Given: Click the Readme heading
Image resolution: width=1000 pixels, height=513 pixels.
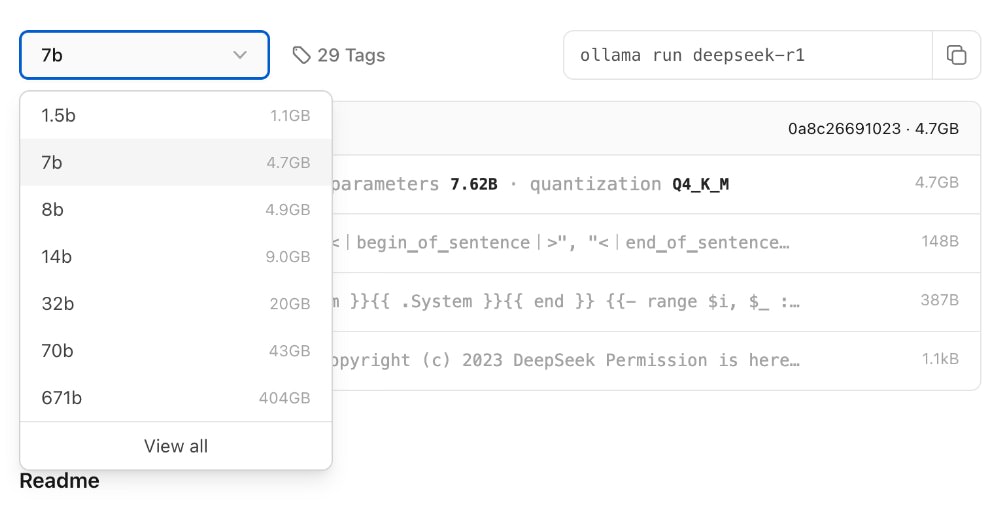Looking at the screenshot, I should (59, 480).
